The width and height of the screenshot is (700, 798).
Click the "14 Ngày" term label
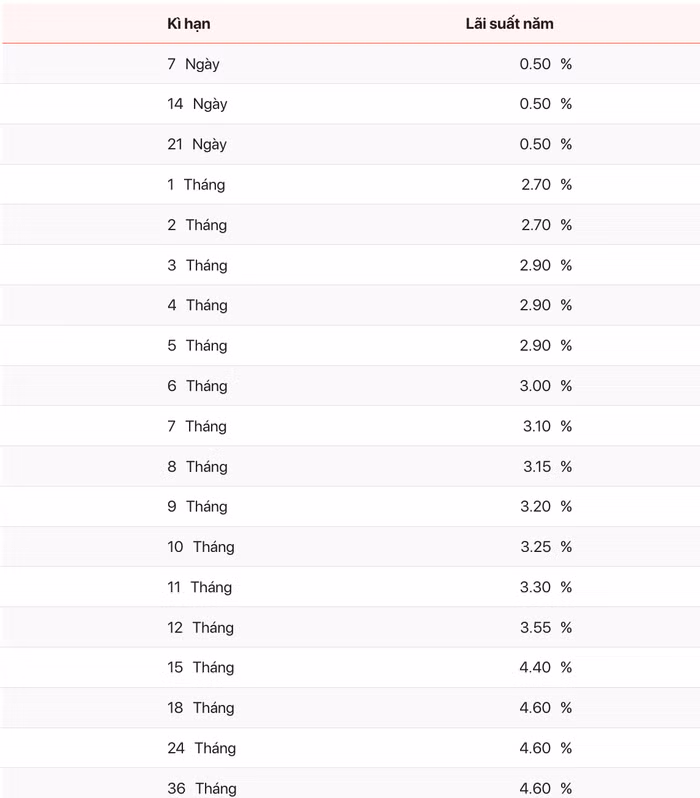(x=197, y=104)
